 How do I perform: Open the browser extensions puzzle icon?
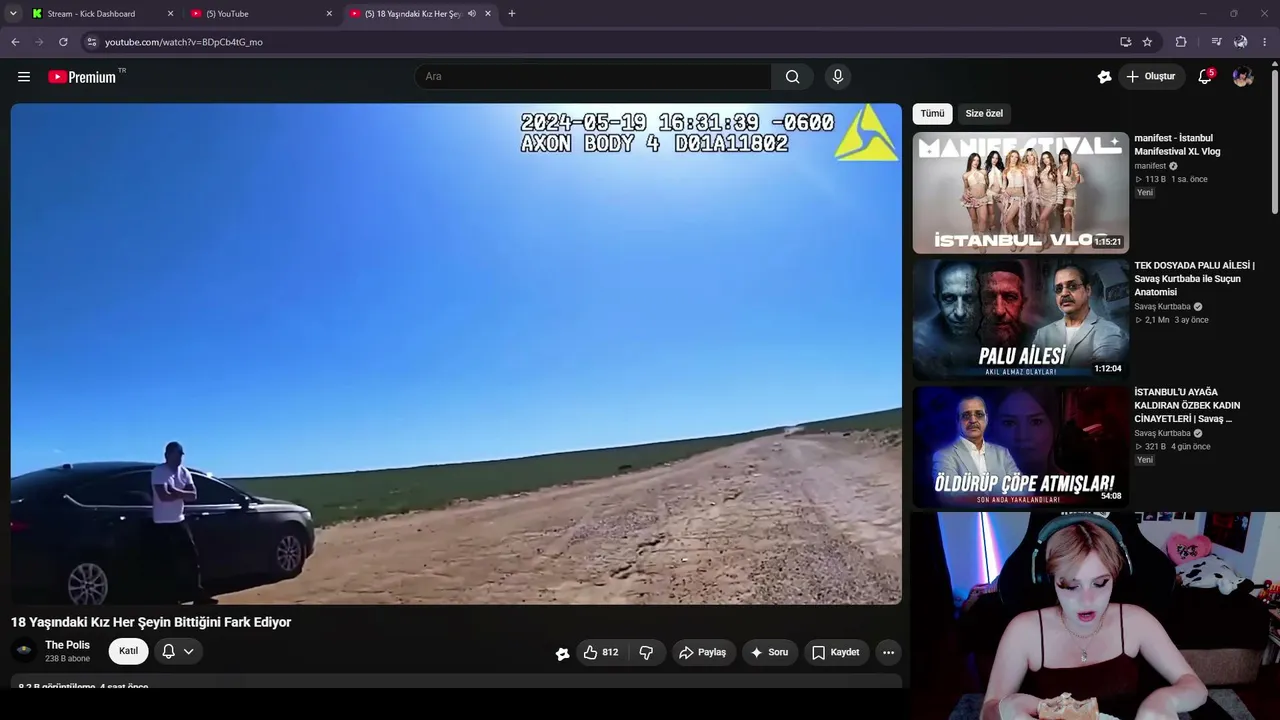[x=1181, y=42]
